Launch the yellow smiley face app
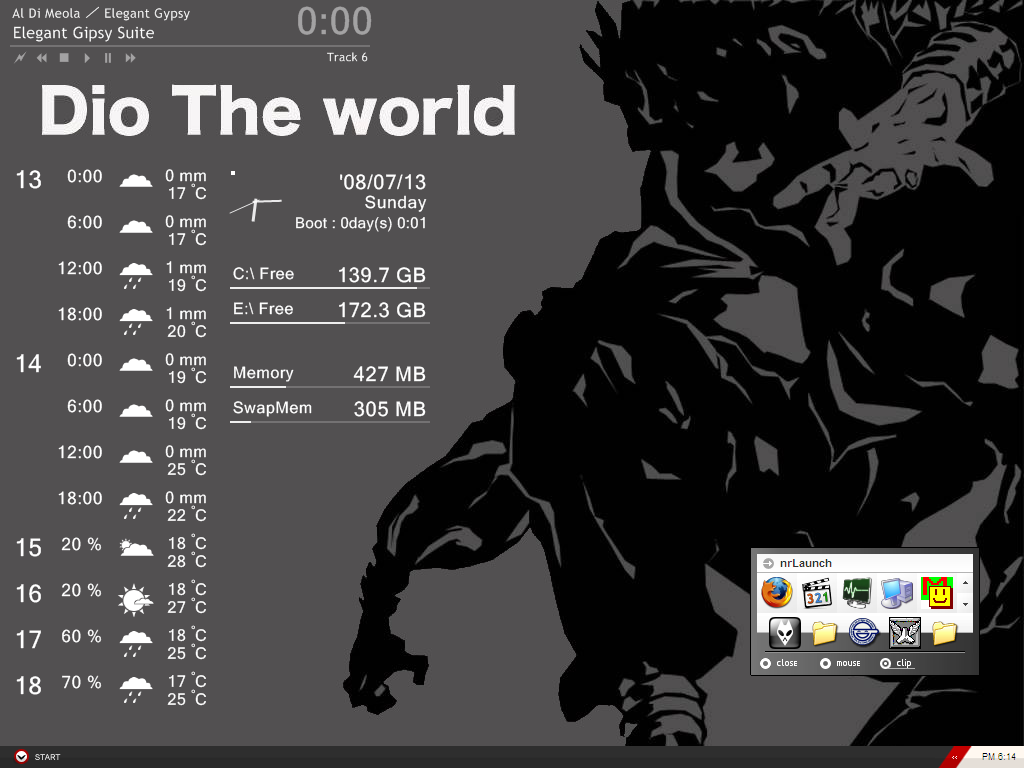 click(936, 593)
